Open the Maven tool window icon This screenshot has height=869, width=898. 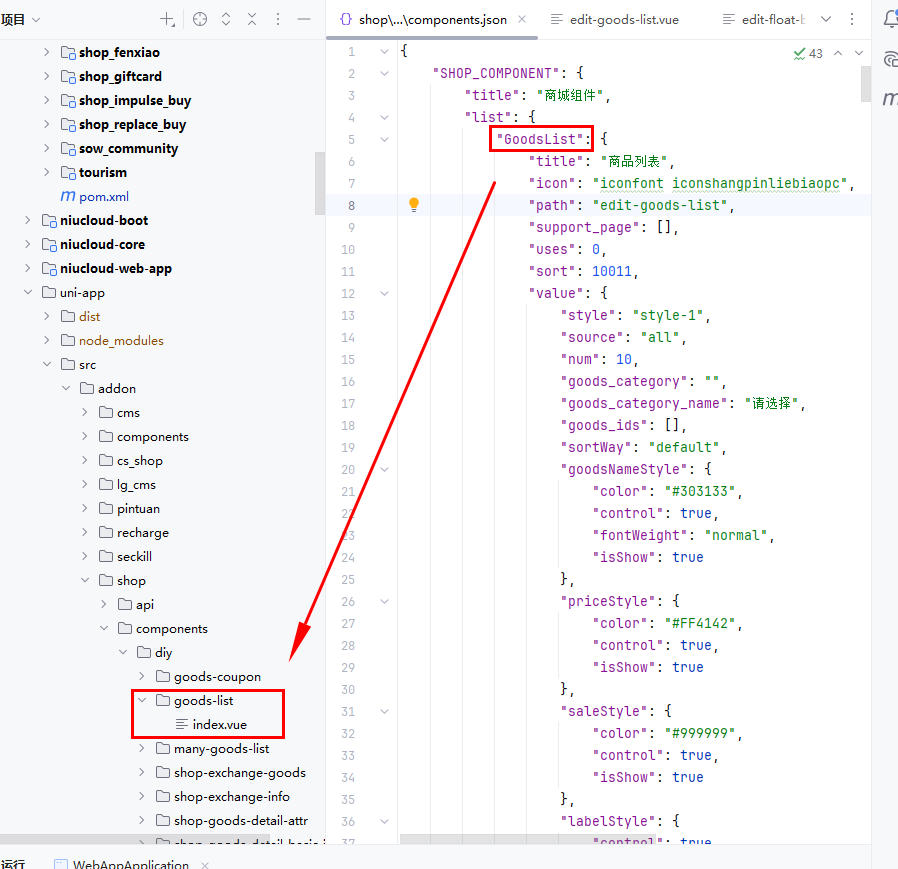[x=889, y=98]
